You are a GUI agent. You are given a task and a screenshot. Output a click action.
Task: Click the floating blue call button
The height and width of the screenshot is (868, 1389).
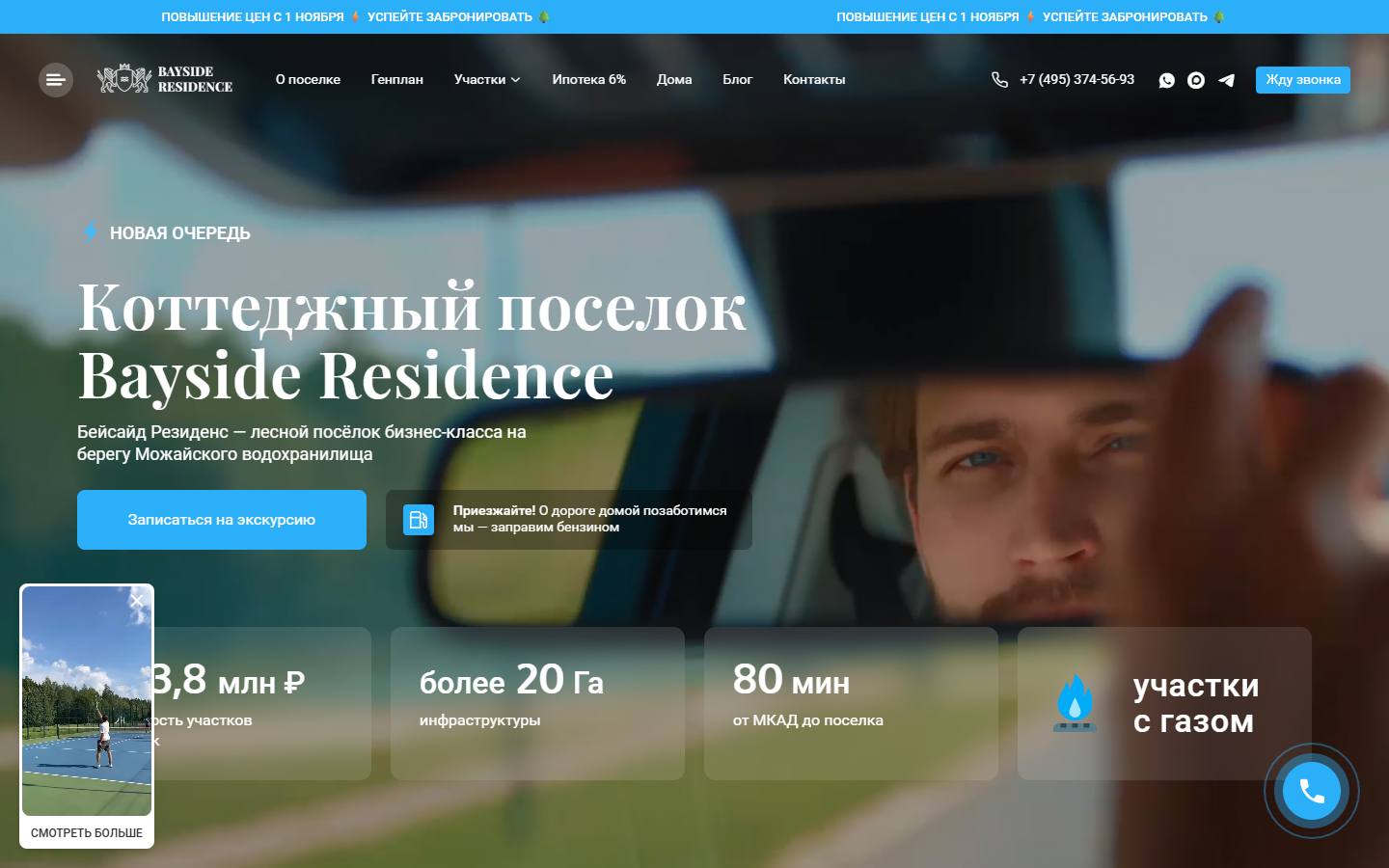pos(1312,792)
